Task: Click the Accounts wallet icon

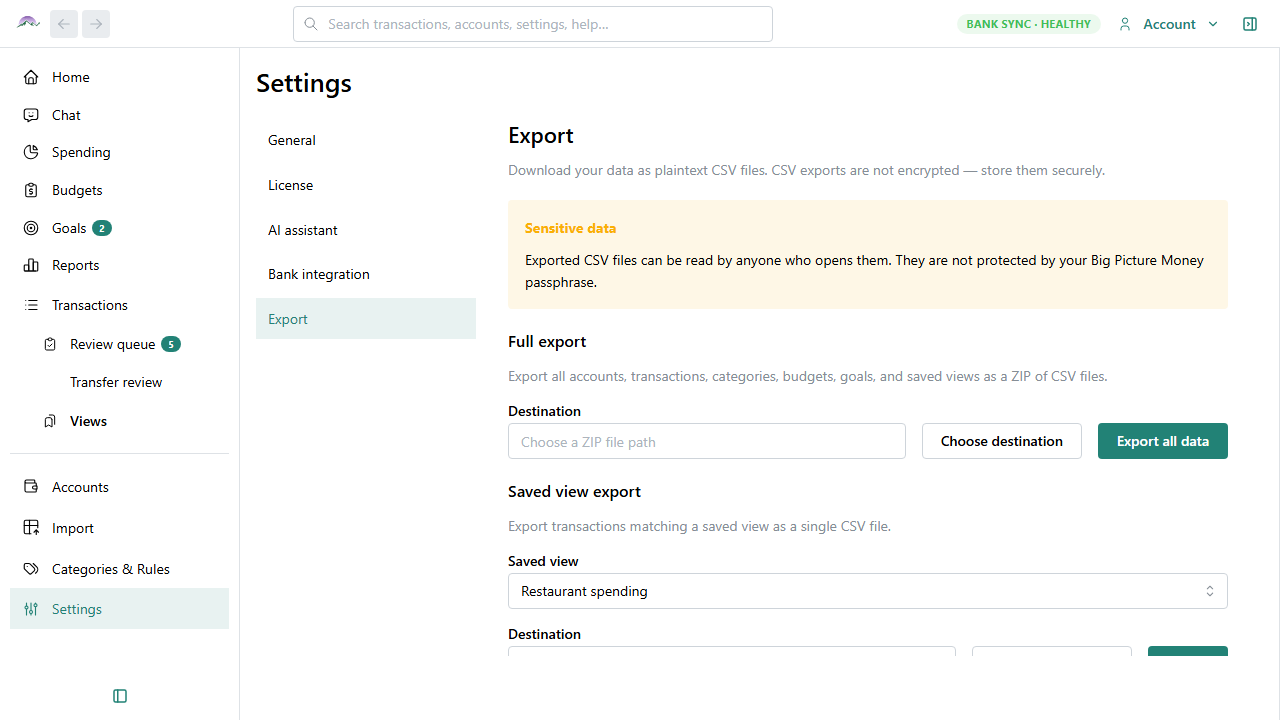Action: [x=31, y=487]
